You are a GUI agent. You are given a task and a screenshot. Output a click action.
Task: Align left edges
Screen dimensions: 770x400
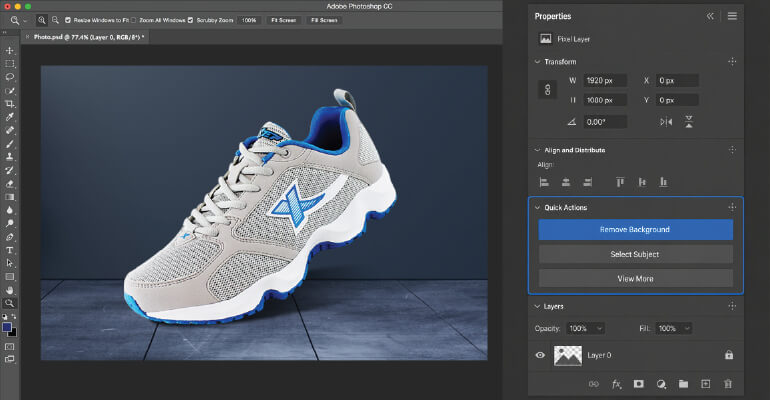coord(544,182)
